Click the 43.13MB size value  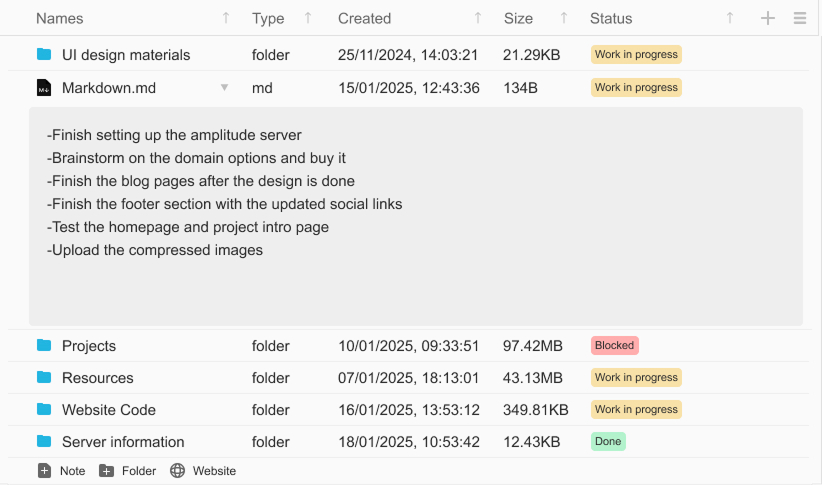tap(533, 378)
